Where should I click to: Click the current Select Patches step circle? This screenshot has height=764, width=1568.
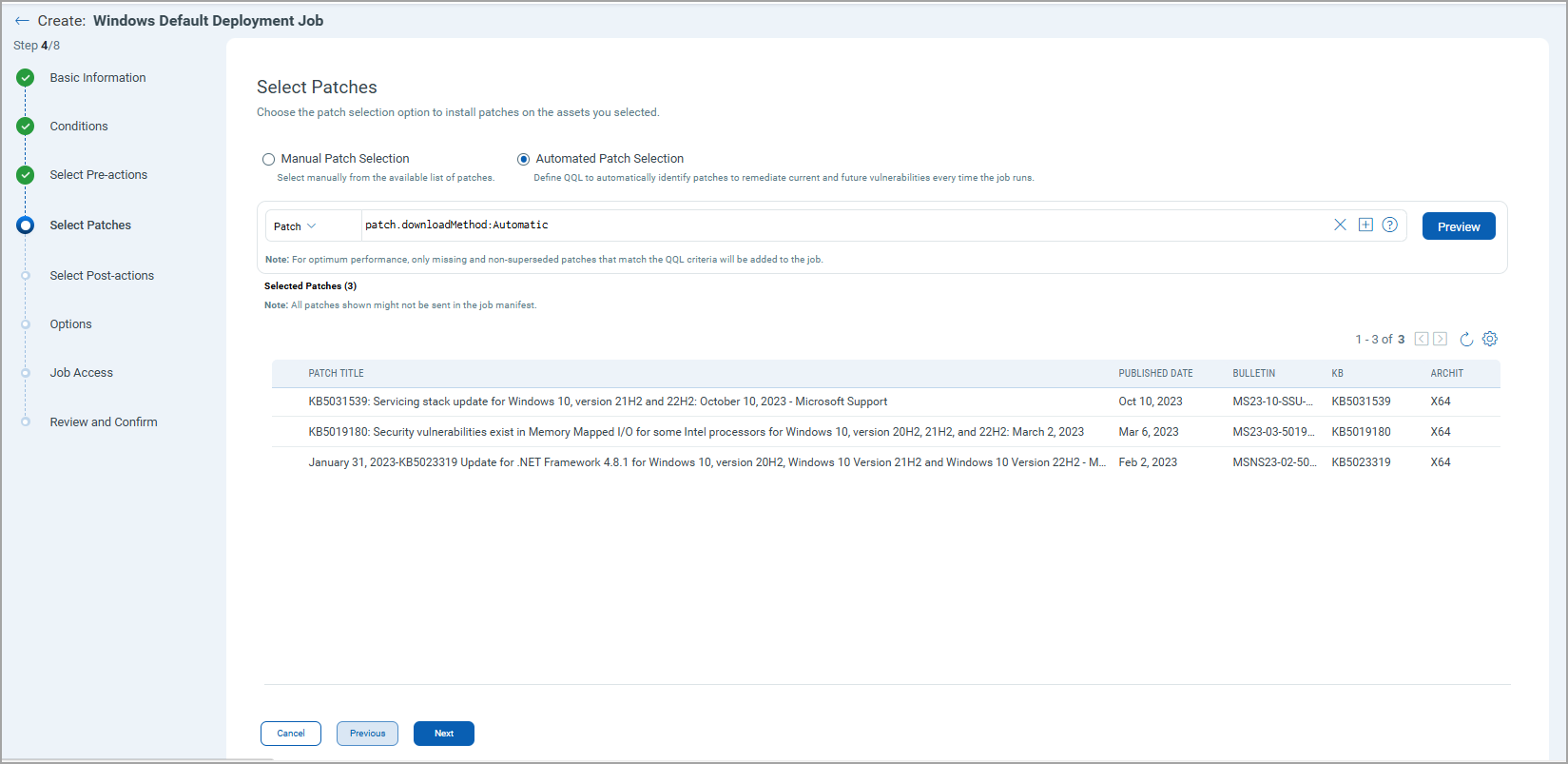(26, 225)
